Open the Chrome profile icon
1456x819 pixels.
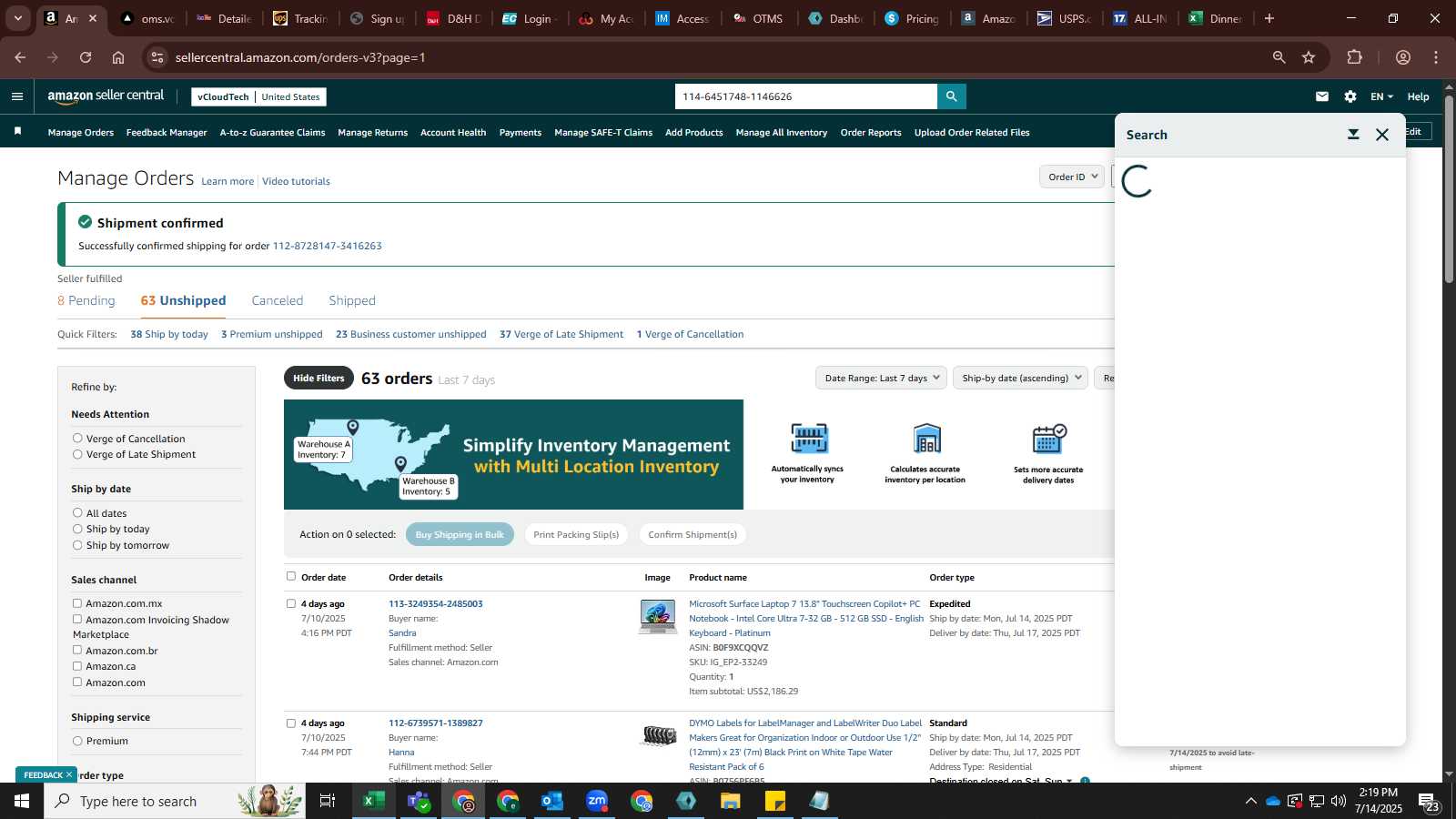click(1403, 57)
